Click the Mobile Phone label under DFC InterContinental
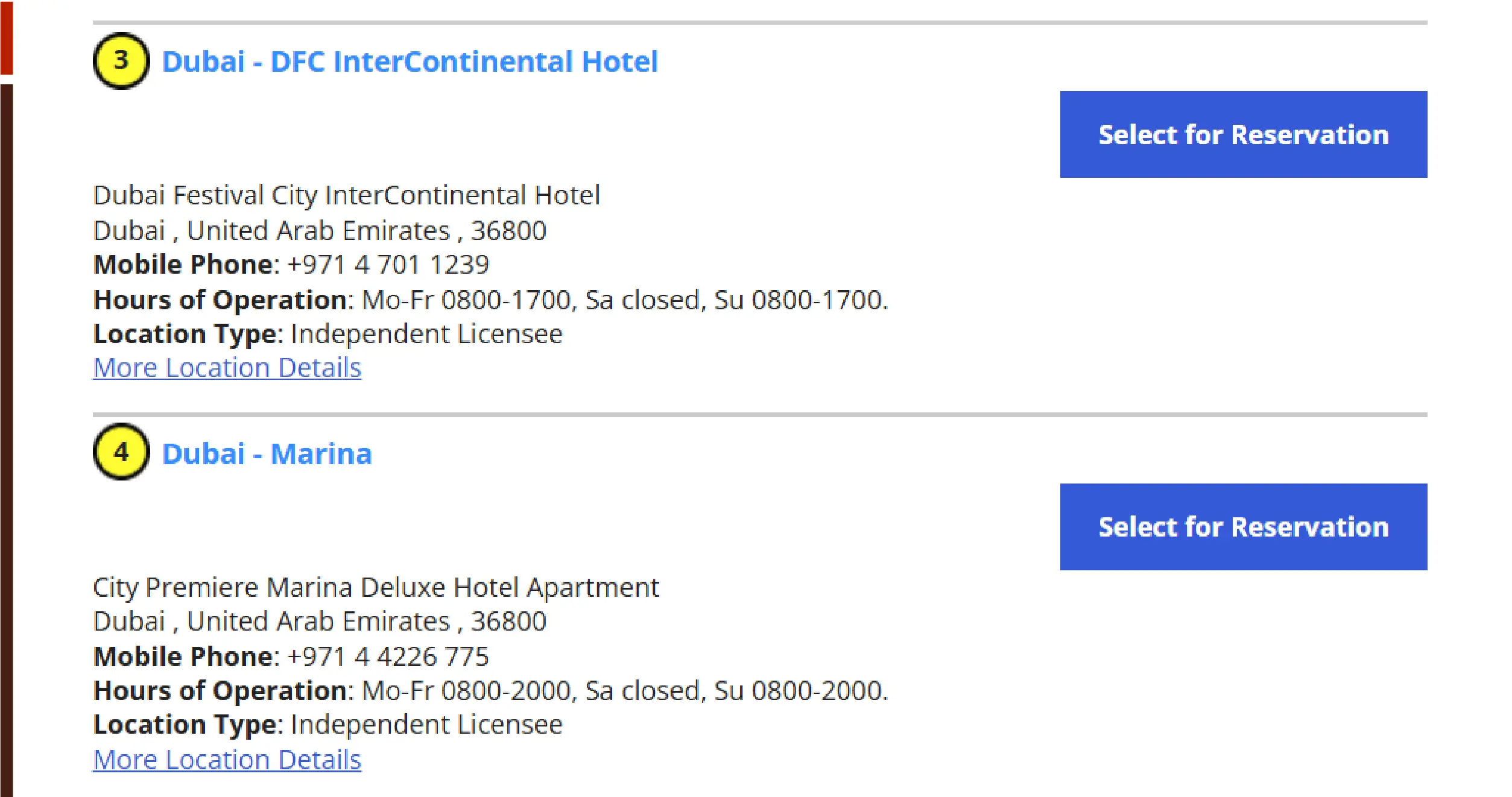The height and width of the screenshot is (797, 1512). point(184,265)
